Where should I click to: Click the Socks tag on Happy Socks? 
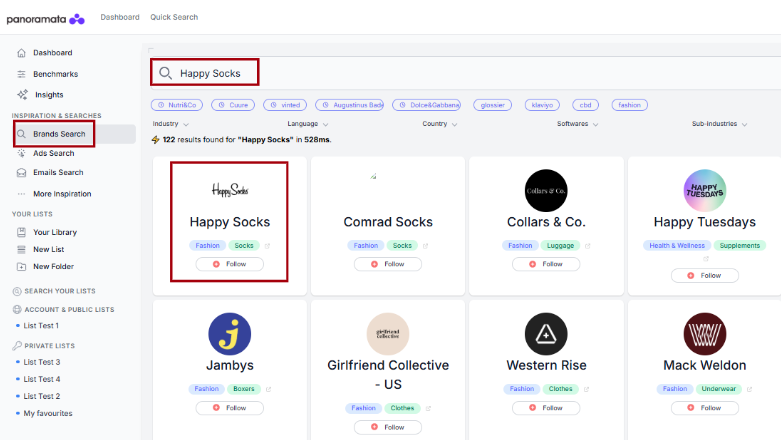coord(244,246)
